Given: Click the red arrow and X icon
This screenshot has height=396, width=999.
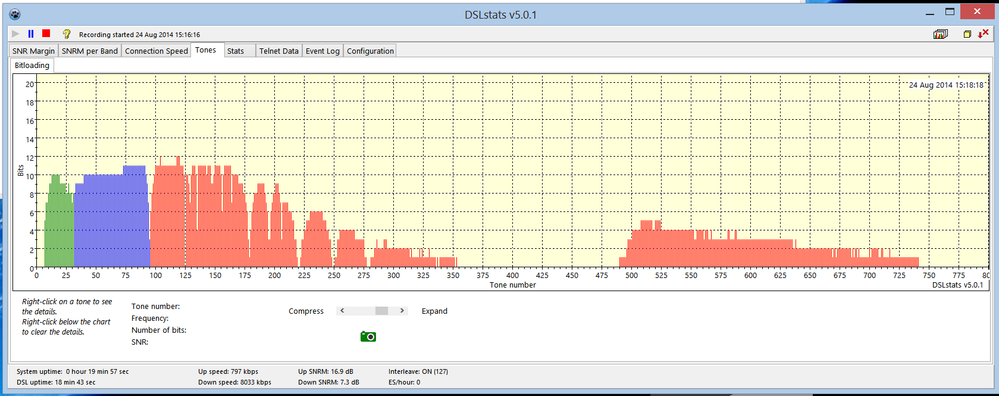Looking at the screenshot, I should coord(983,34).
